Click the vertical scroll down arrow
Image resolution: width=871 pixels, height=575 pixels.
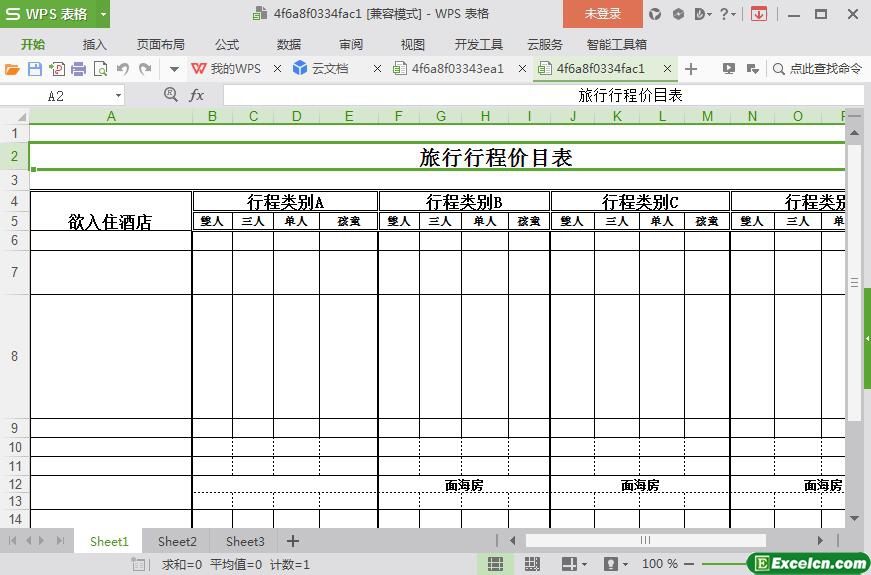click(854, 518)
